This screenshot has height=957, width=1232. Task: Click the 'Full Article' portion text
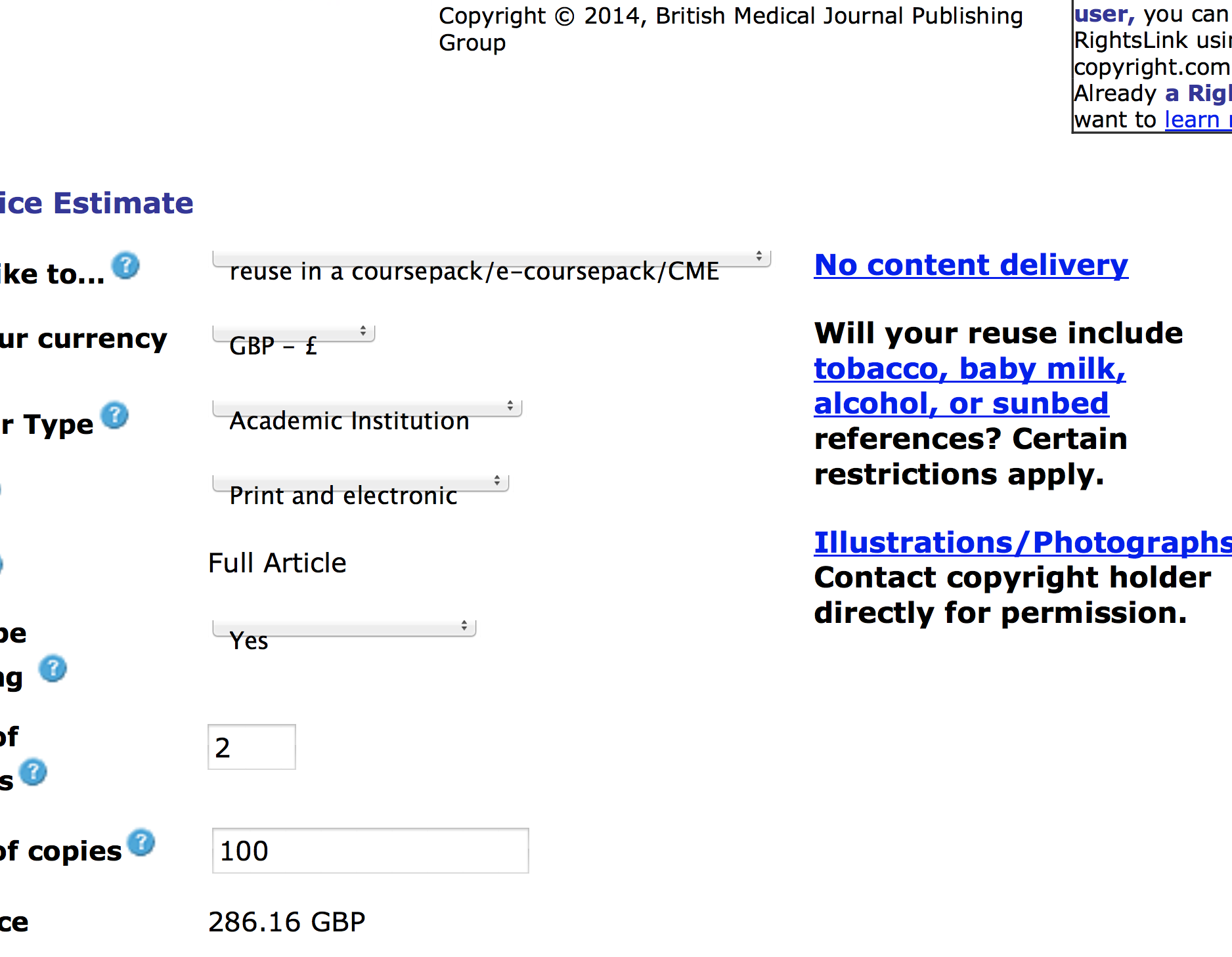pos(277,563)
